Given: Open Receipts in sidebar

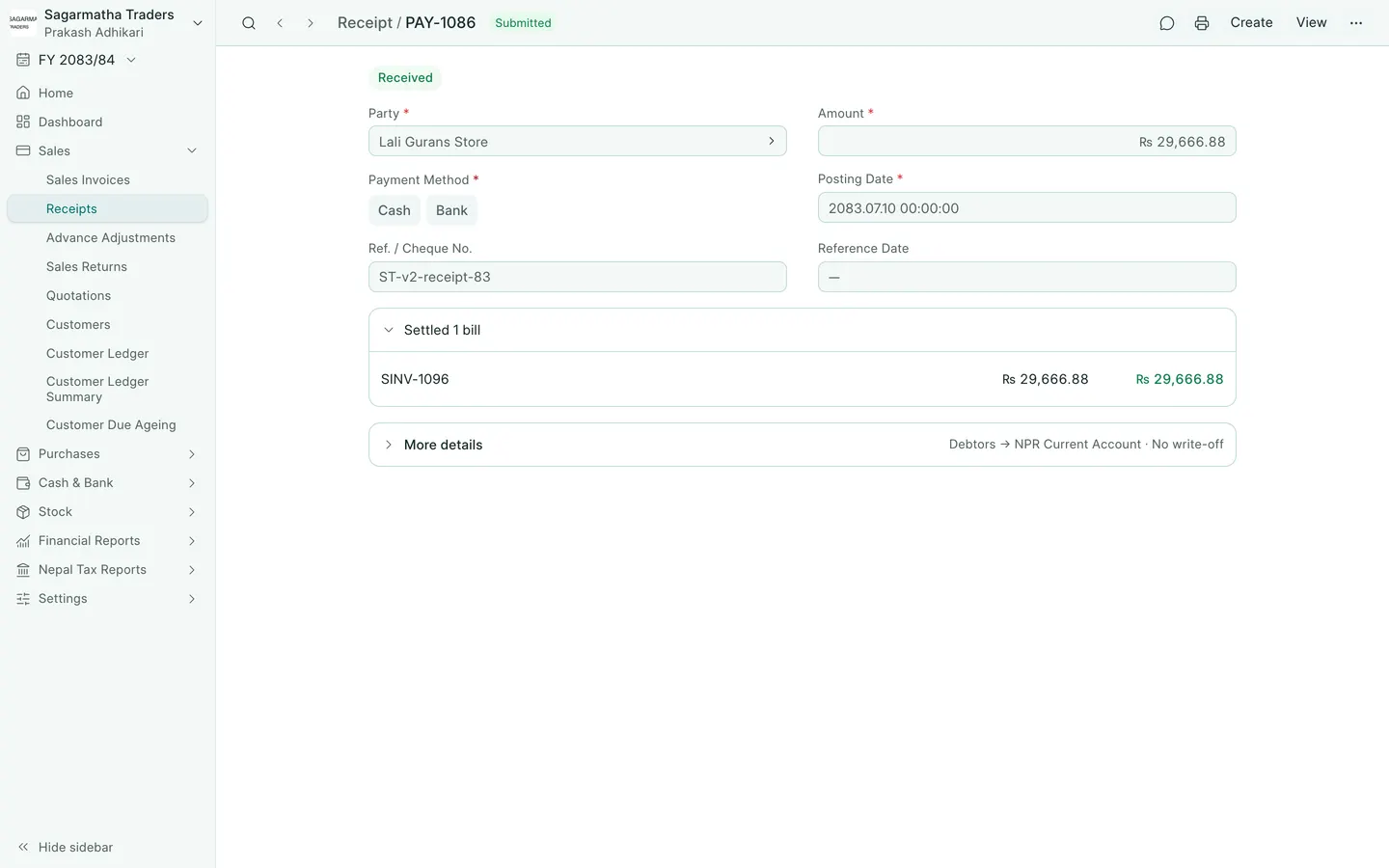Looking at the screenshot, I should coord(107,209).
